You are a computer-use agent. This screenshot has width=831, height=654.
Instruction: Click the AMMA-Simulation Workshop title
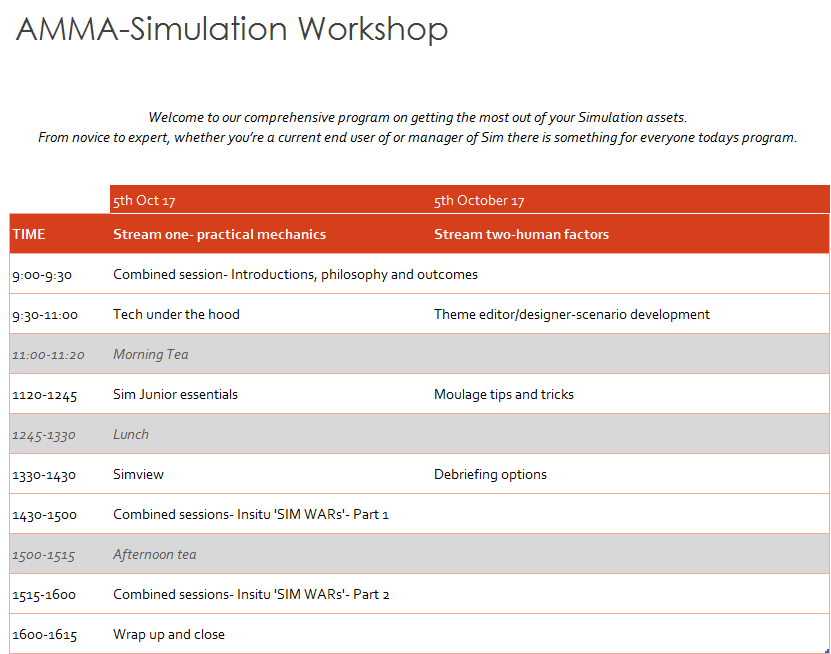pos(232,29)
